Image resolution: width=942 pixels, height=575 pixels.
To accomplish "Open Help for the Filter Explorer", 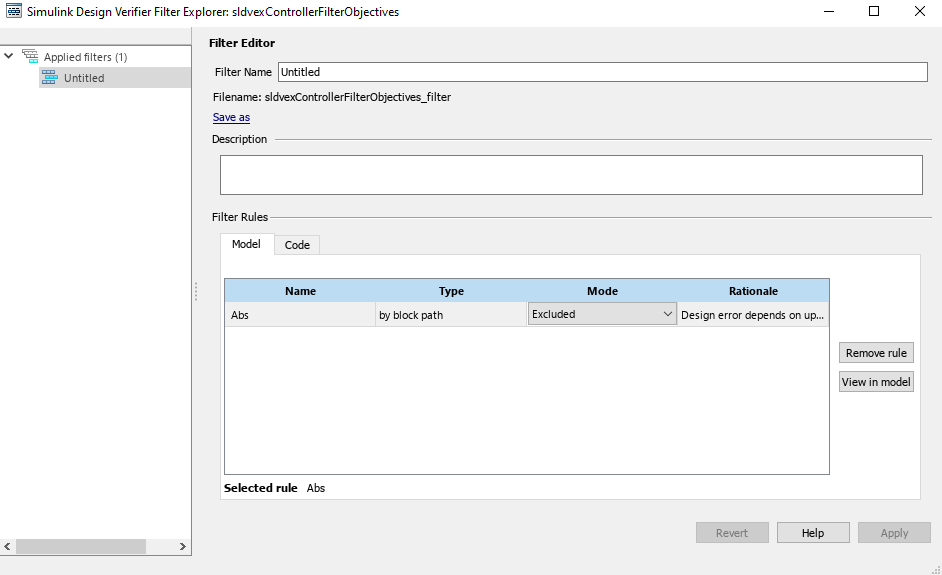I will 812,533.
